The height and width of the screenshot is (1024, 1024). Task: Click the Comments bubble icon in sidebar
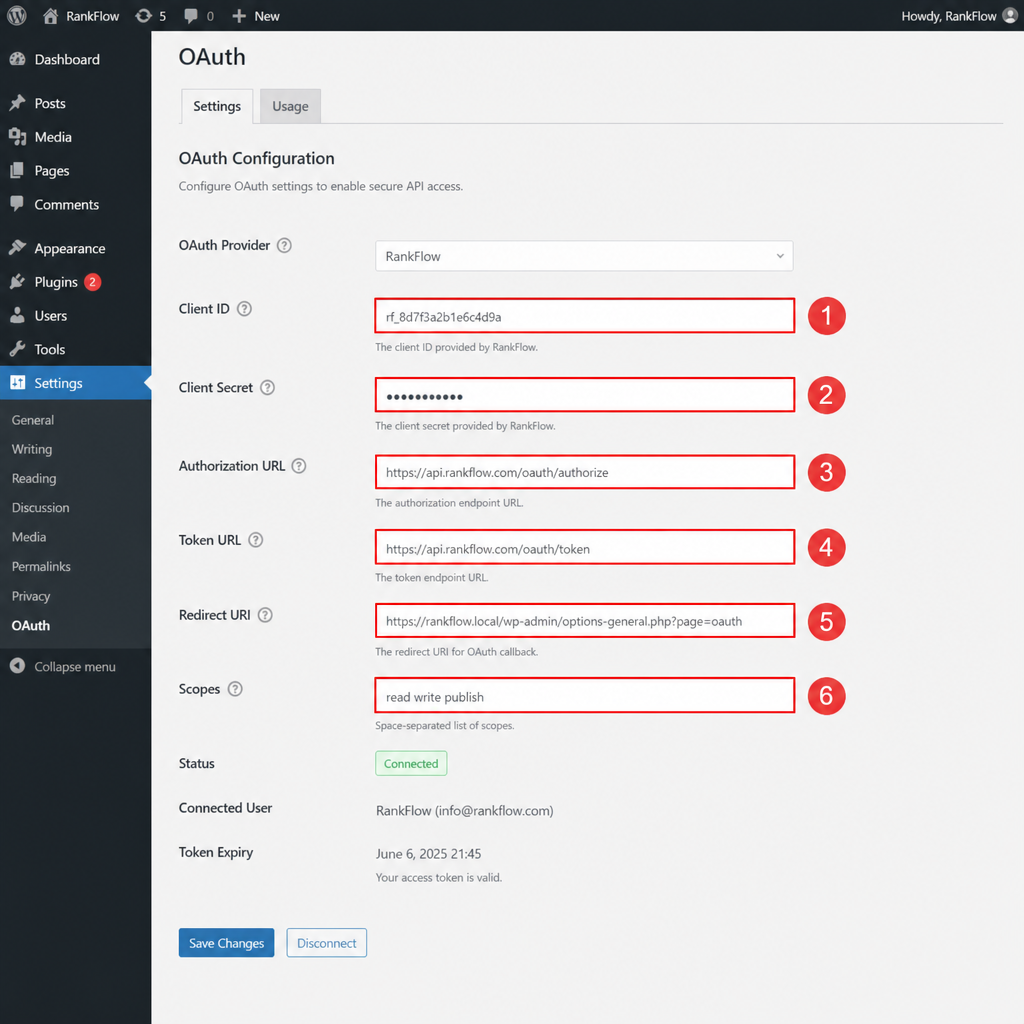[18, 204]
